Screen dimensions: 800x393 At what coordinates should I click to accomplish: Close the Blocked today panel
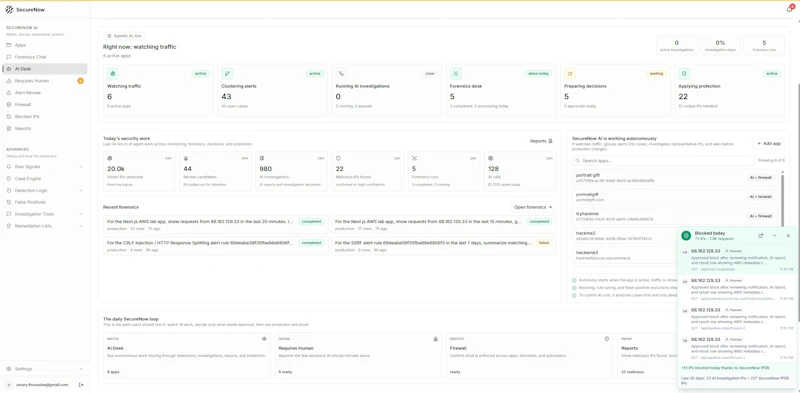[788, 235]
